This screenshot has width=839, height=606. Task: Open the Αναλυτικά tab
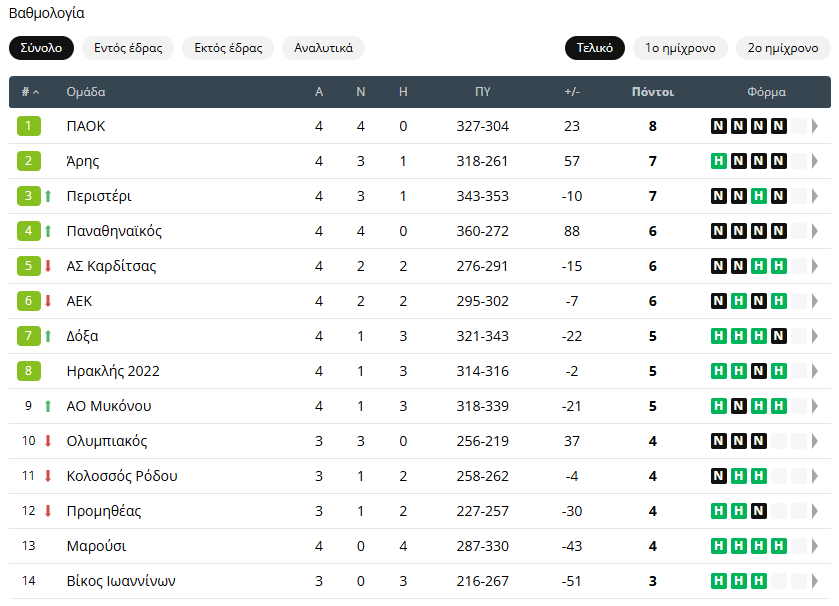tap(323, 48)
